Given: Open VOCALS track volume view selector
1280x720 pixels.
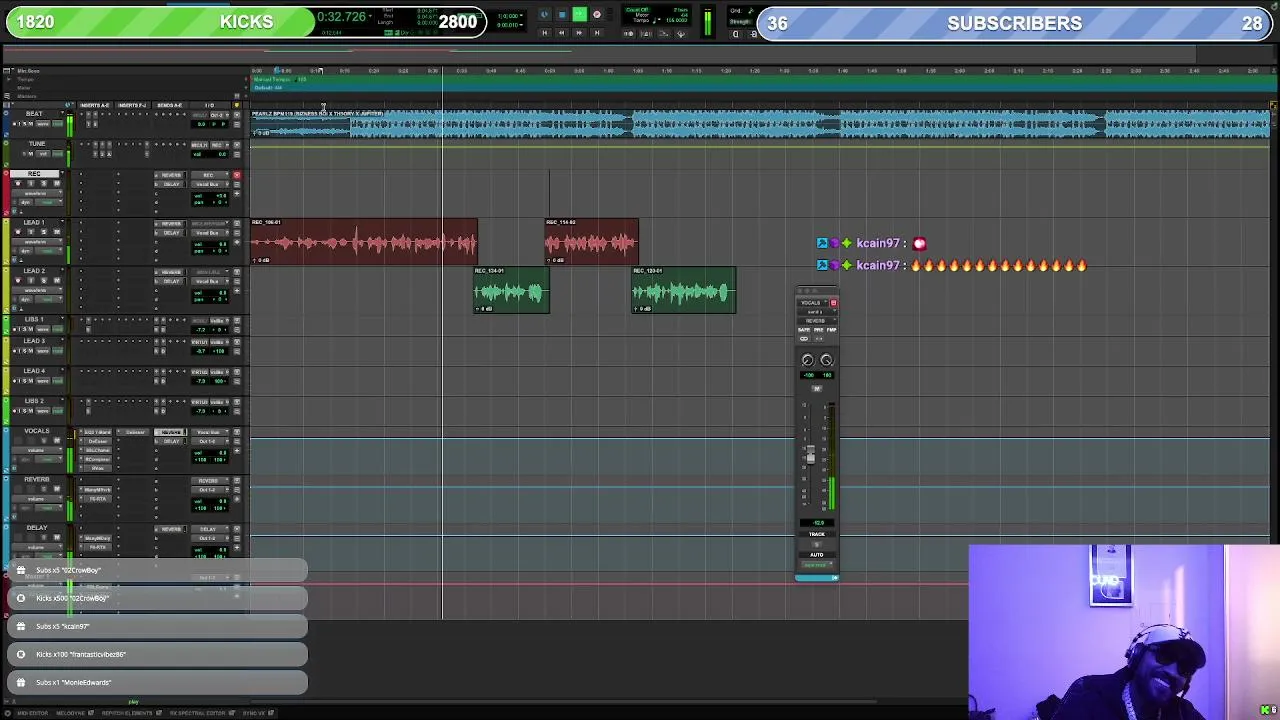Looking at the screenshot, I should tap(37, 450).
